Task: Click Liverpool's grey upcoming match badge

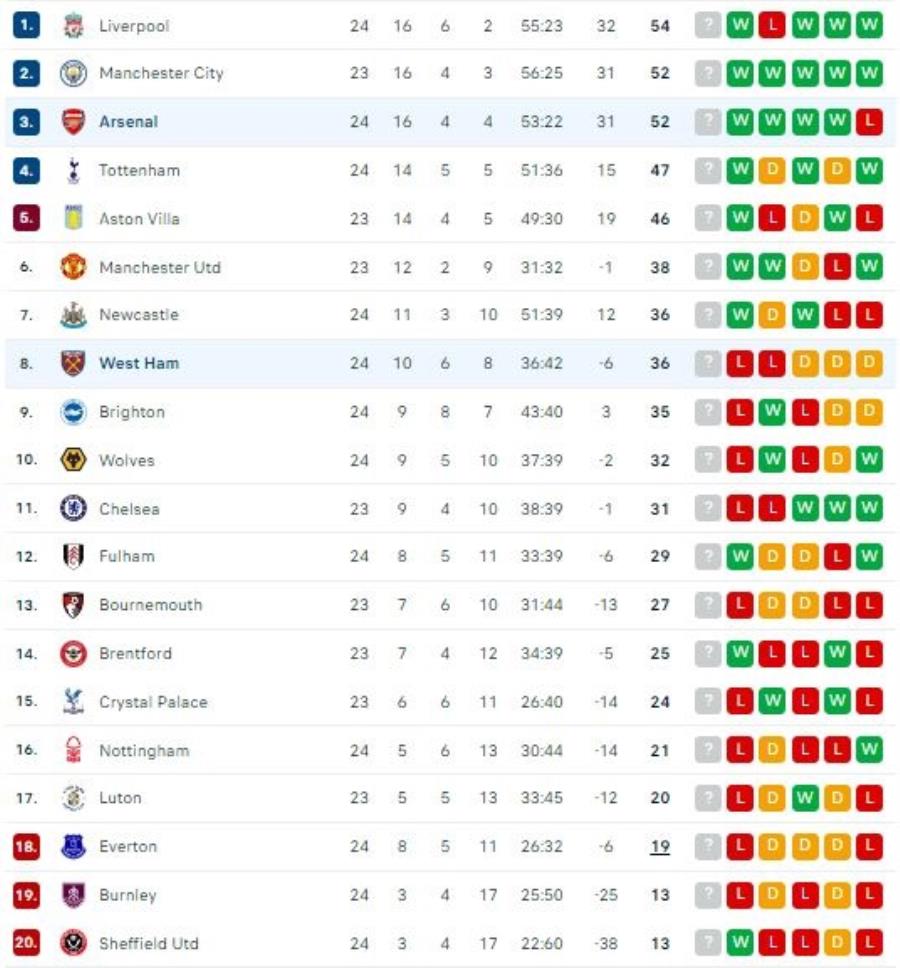Action: point(708,25)
